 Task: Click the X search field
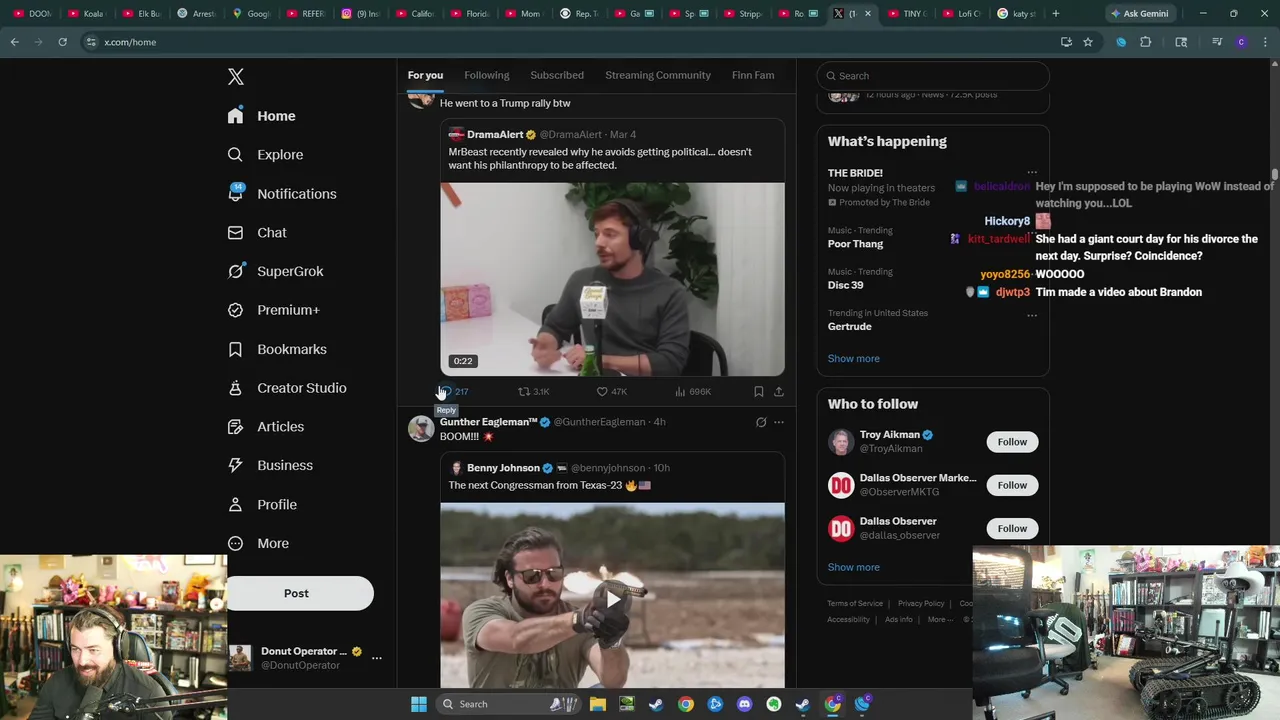point(933,76)
